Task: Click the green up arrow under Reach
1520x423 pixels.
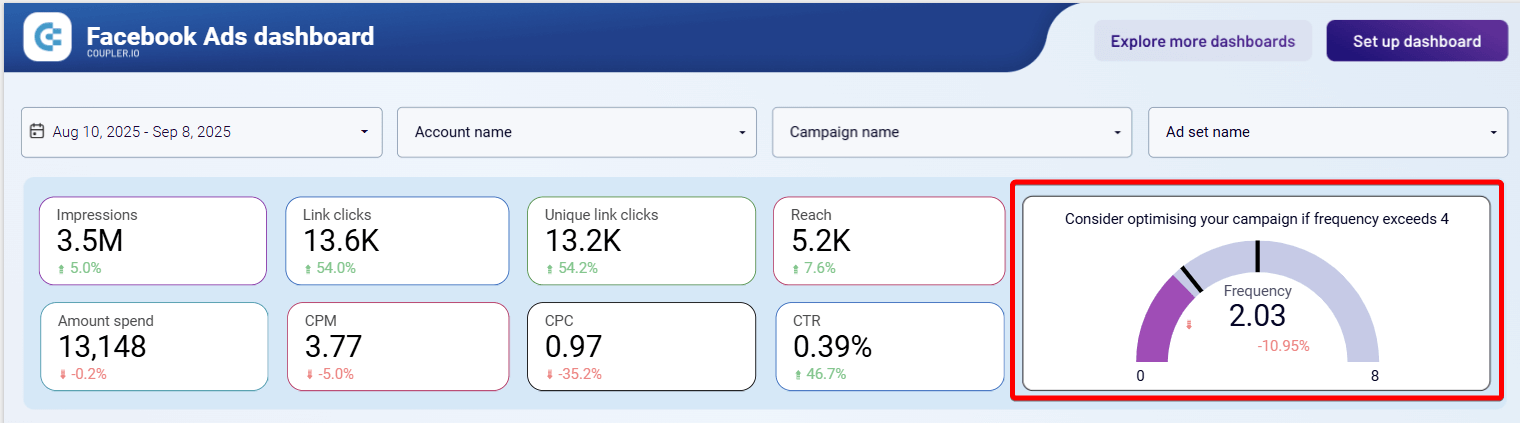Action: [x=795, y=268]
